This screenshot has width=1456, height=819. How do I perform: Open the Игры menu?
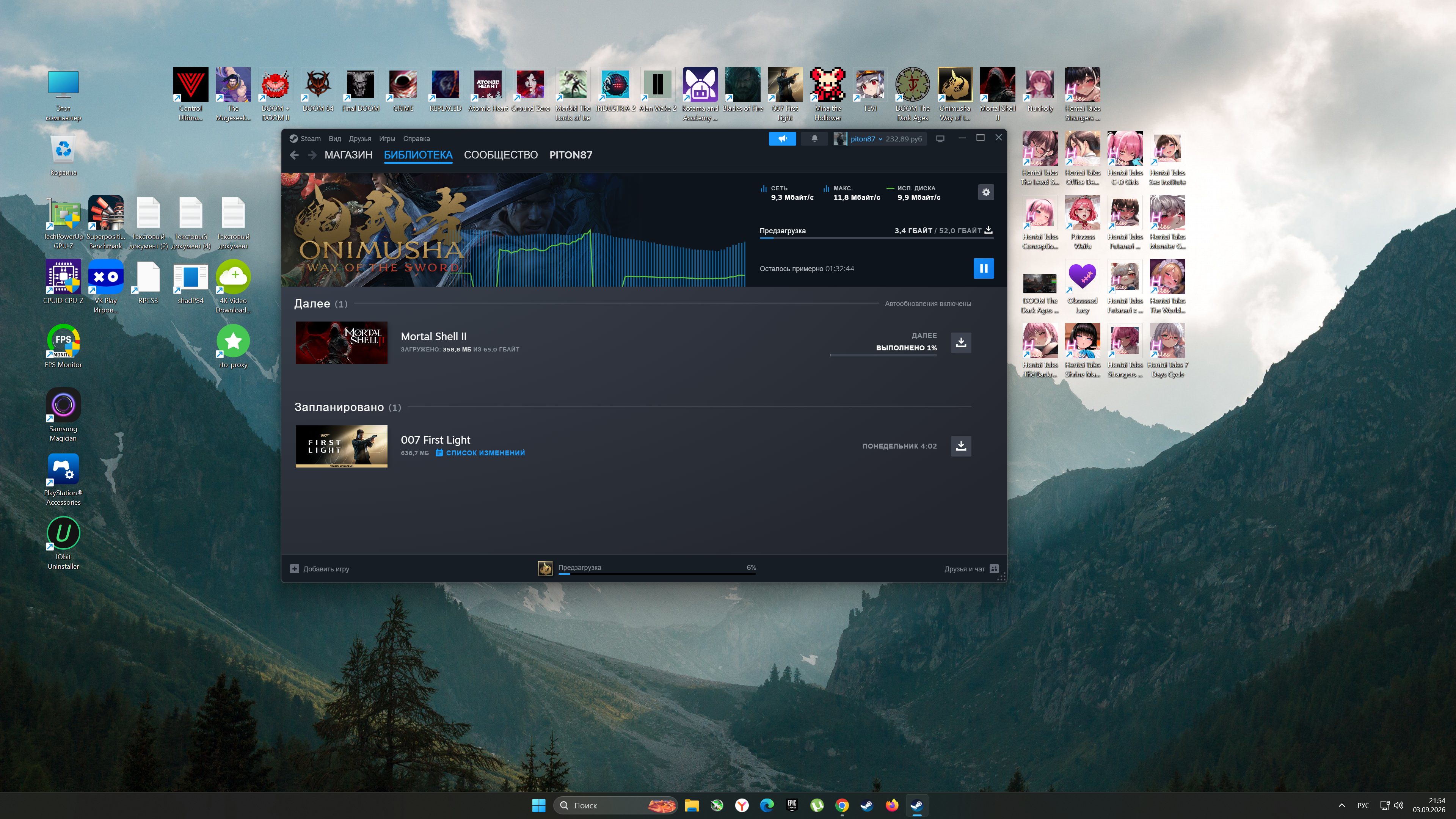tap(387, 138)
